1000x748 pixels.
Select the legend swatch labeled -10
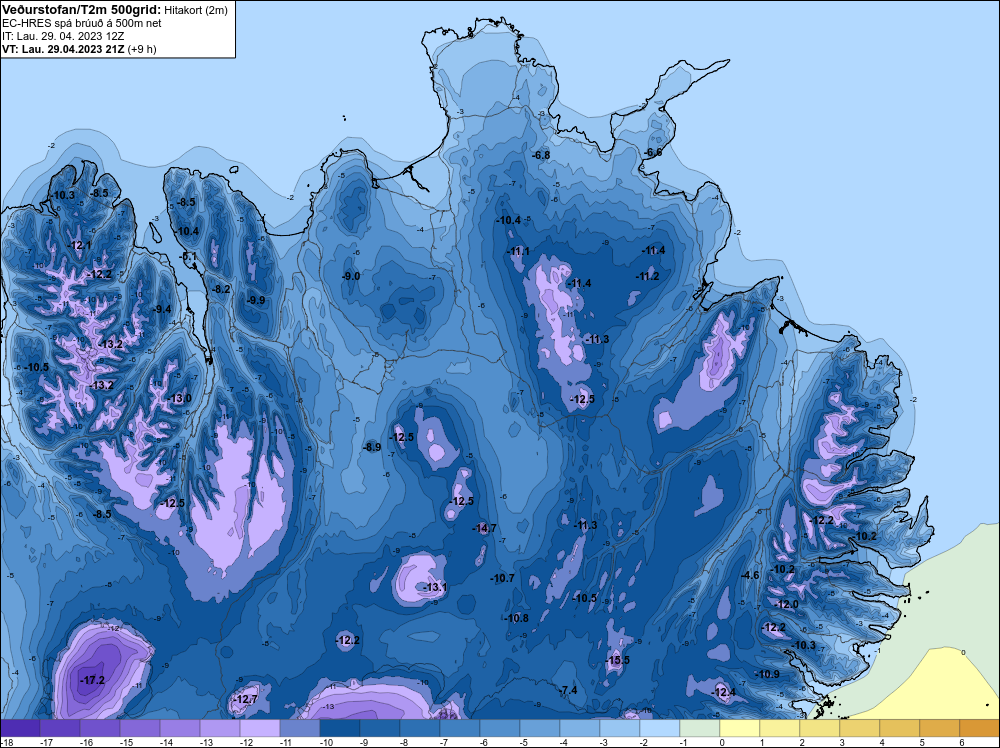pos(340,728)
